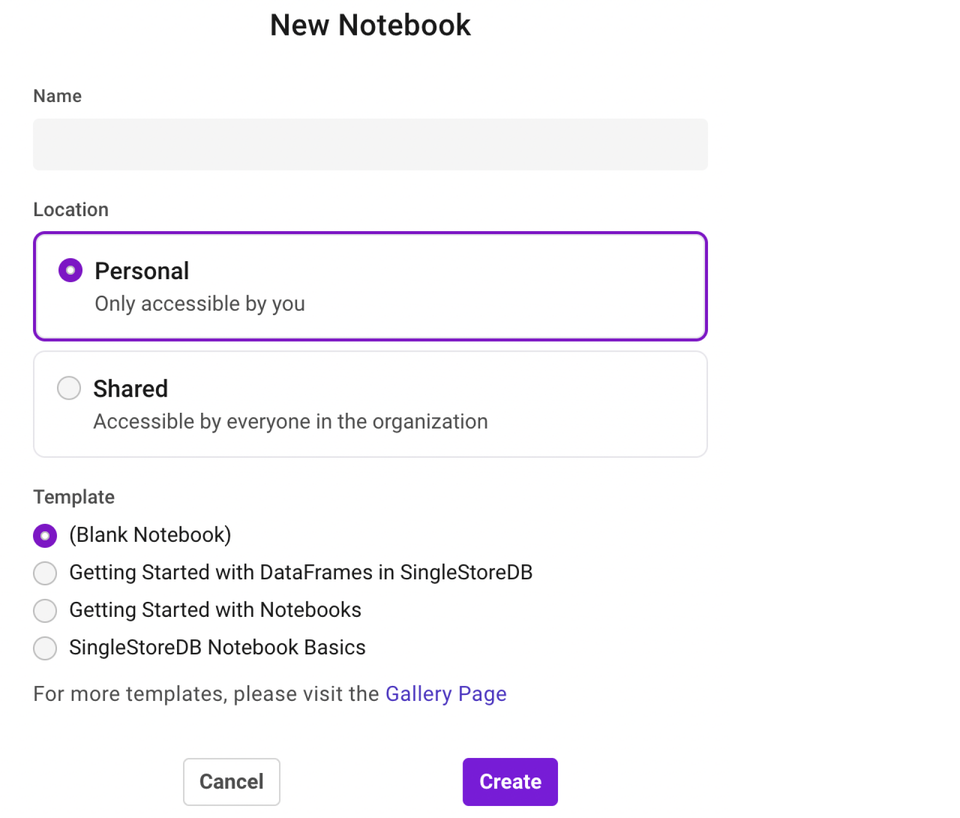Click 'Accessible by everyone in the organization' text

click(x=290, y=421)
